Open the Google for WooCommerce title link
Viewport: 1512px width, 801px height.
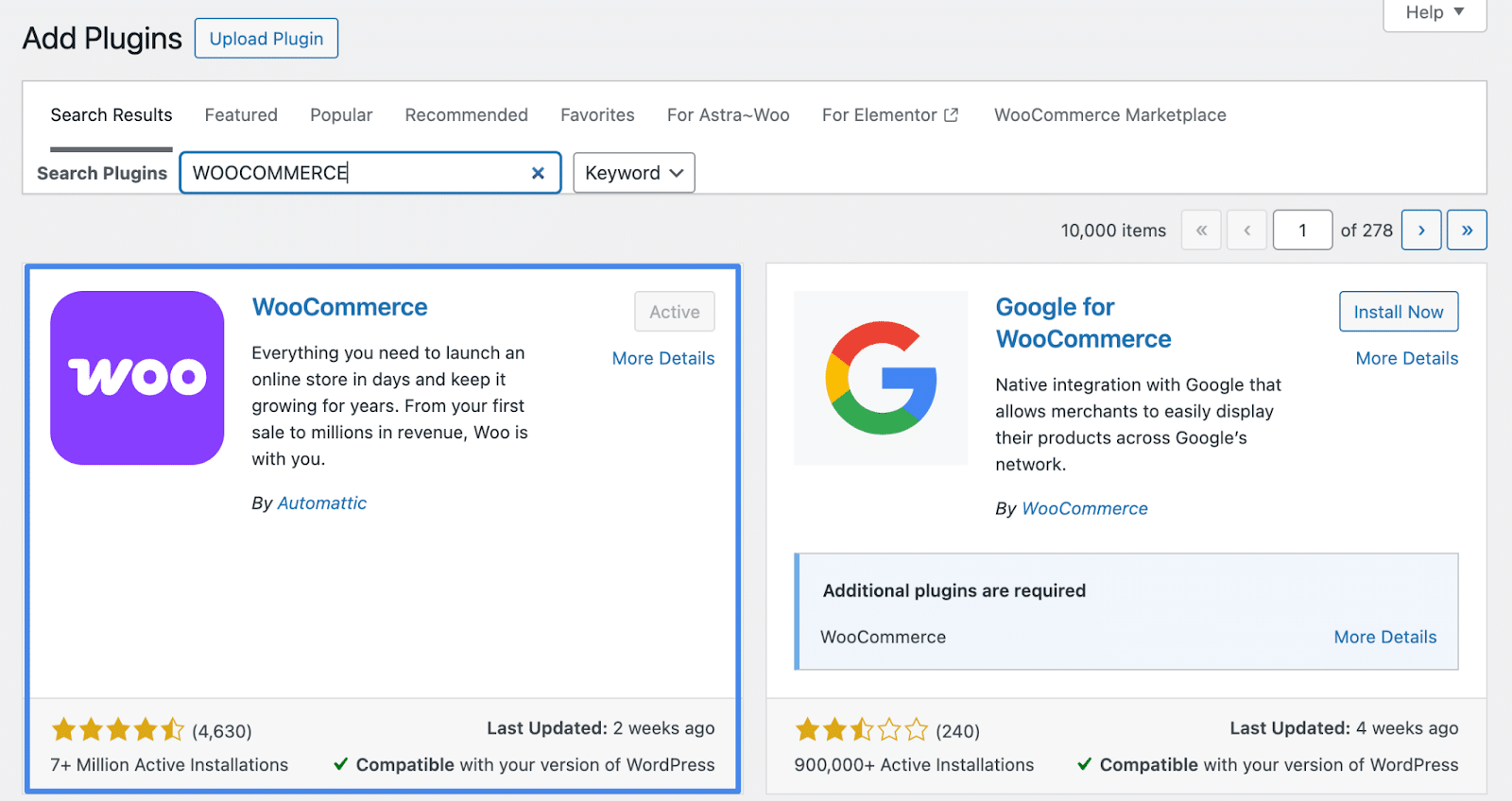click(x=1084, y=323)
